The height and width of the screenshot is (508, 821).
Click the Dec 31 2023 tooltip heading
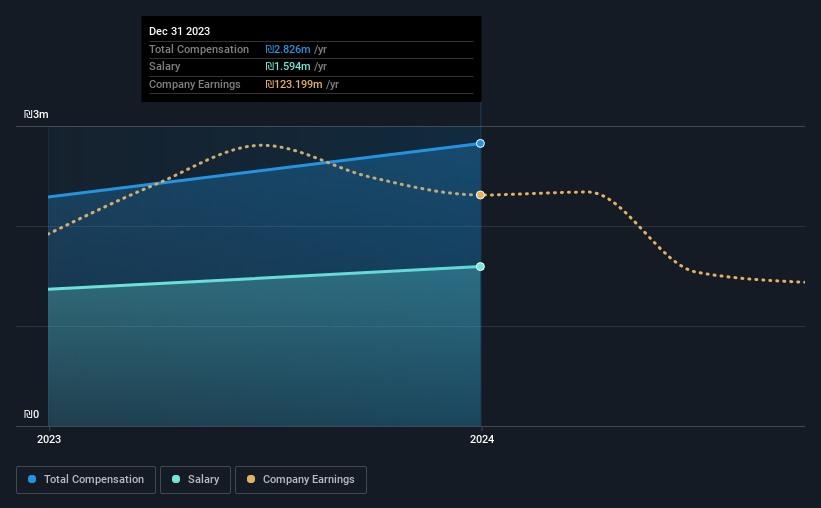tap(180, 31)
